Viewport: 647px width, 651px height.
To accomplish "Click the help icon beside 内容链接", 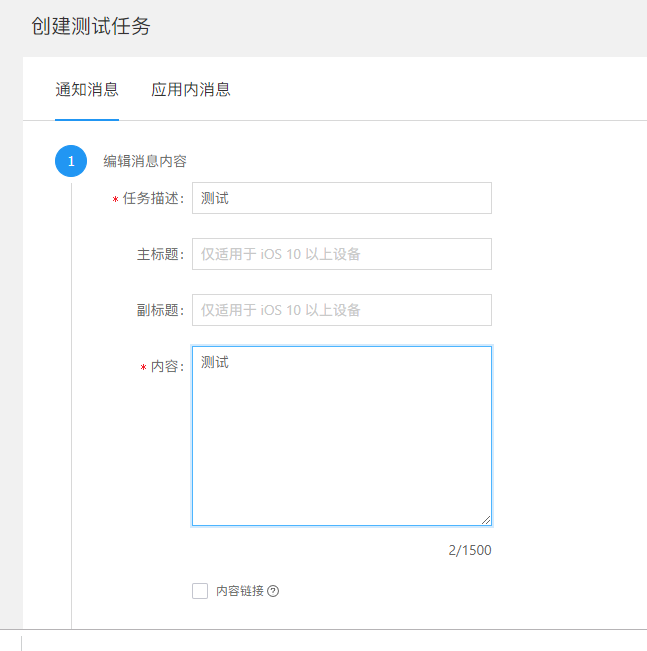I will click(273, 591).
